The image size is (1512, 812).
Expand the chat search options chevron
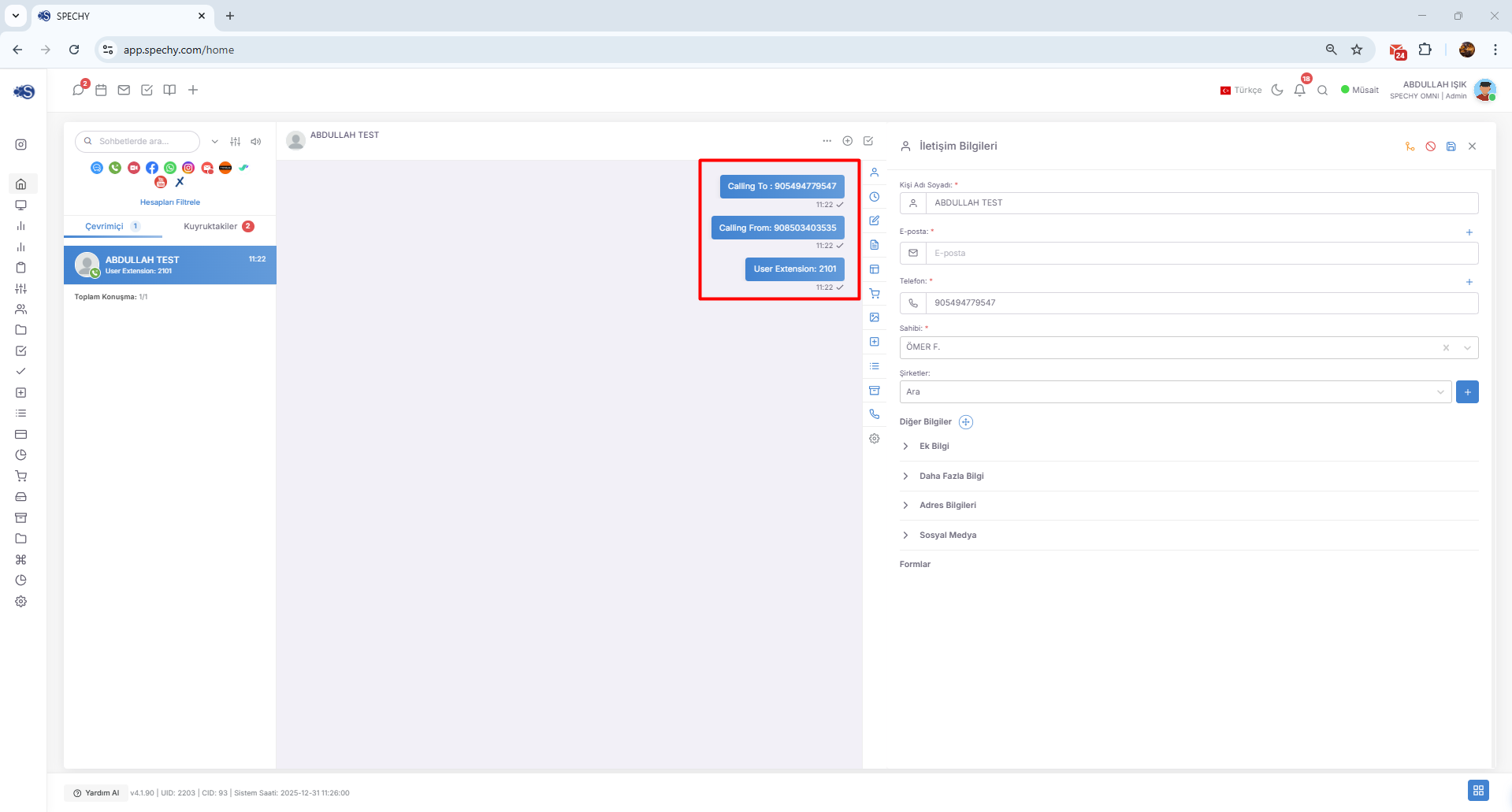pos(214,142)
